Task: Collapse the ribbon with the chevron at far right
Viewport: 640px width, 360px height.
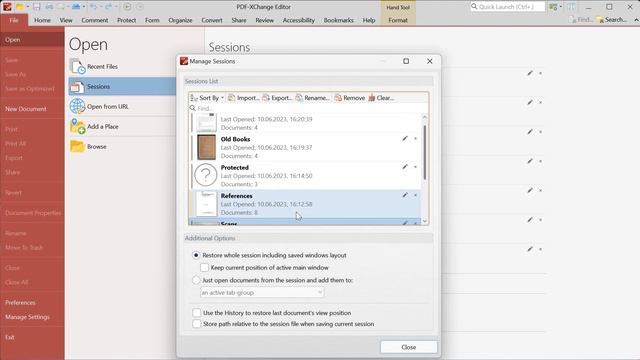Action: [x=636, y=20]
